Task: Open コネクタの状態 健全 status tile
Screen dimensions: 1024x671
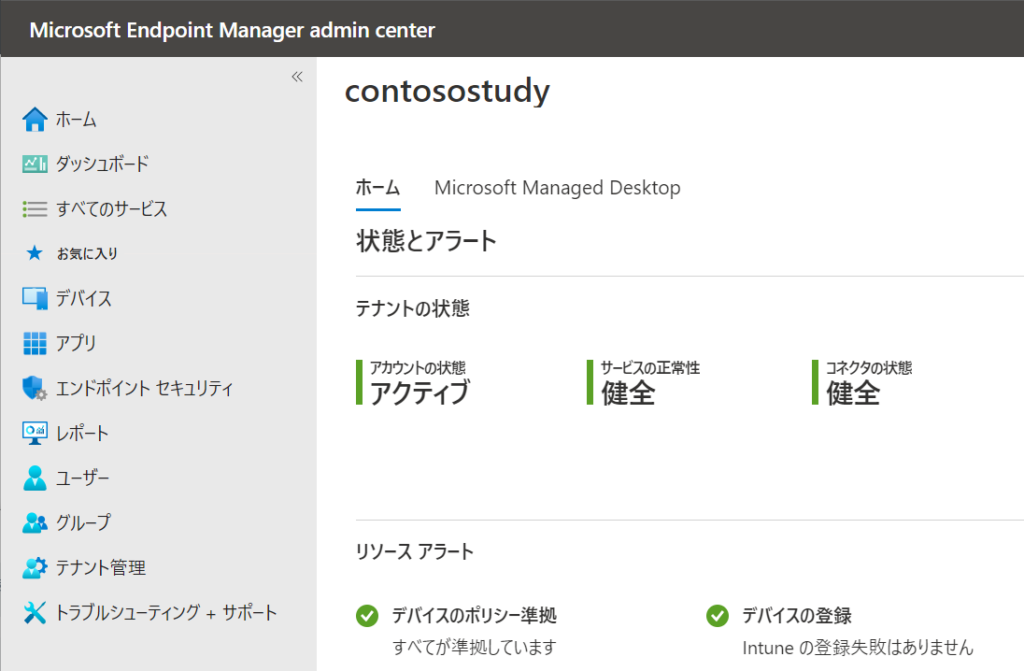Action: click(x=862, y=383)
